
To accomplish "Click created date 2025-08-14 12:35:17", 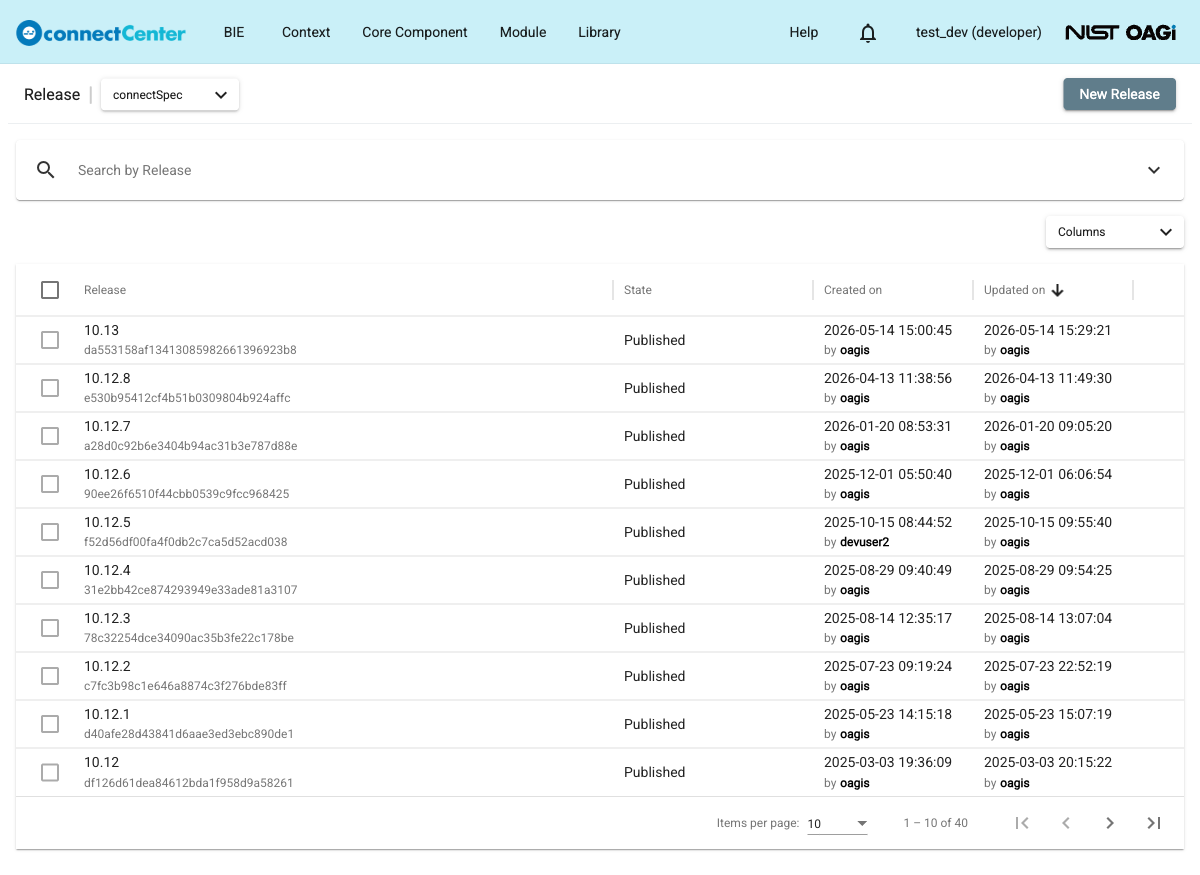I will pos(888,618).
